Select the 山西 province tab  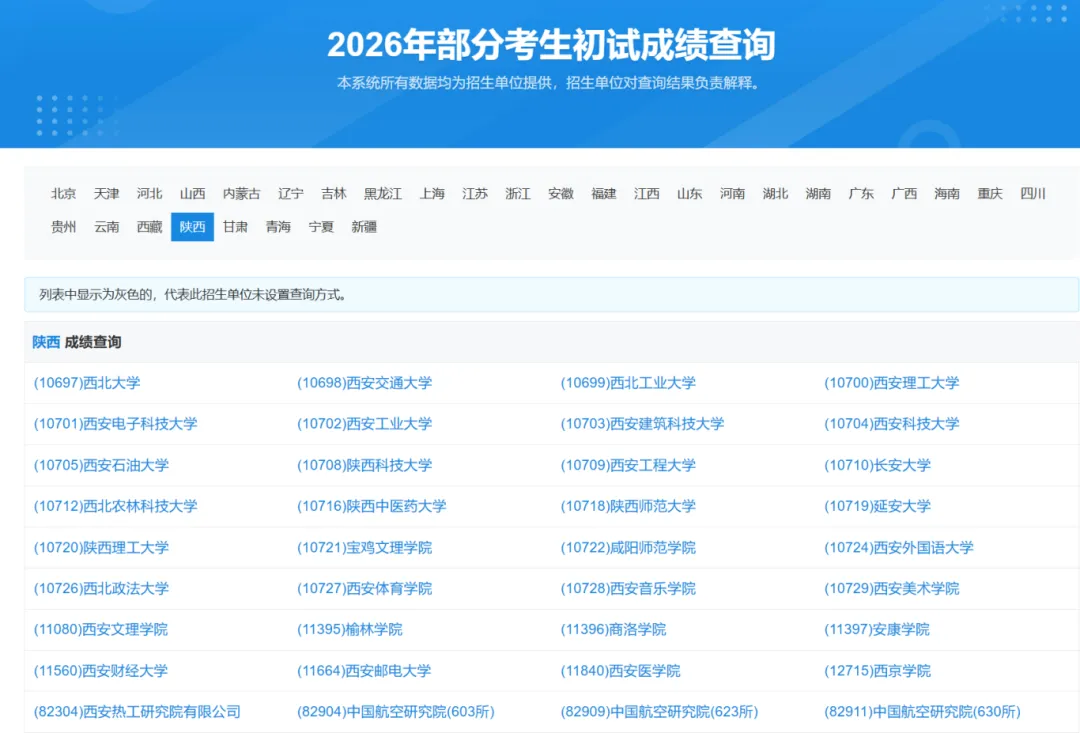pos(192,194)
